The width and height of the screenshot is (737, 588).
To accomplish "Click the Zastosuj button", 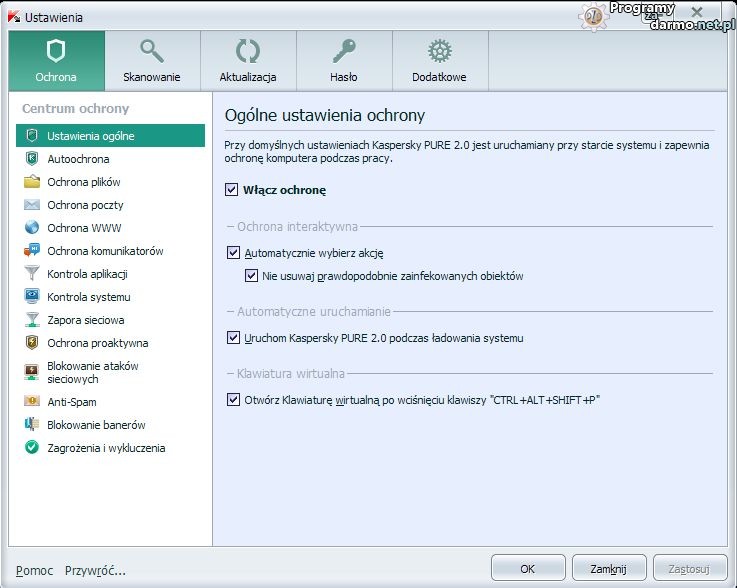I will tap(690, 568).
